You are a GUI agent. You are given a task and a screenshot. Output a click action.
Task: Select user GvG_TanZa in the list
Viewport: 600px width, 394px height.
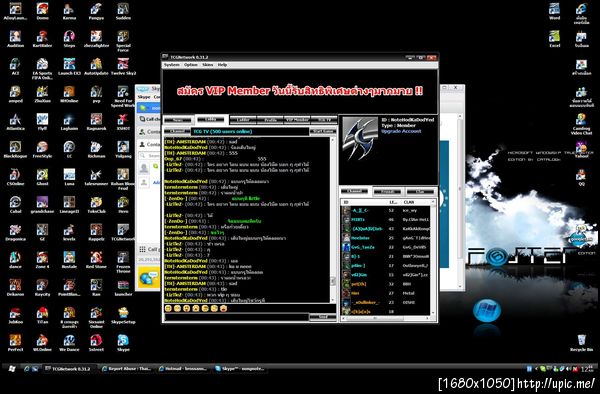[386, 247]
